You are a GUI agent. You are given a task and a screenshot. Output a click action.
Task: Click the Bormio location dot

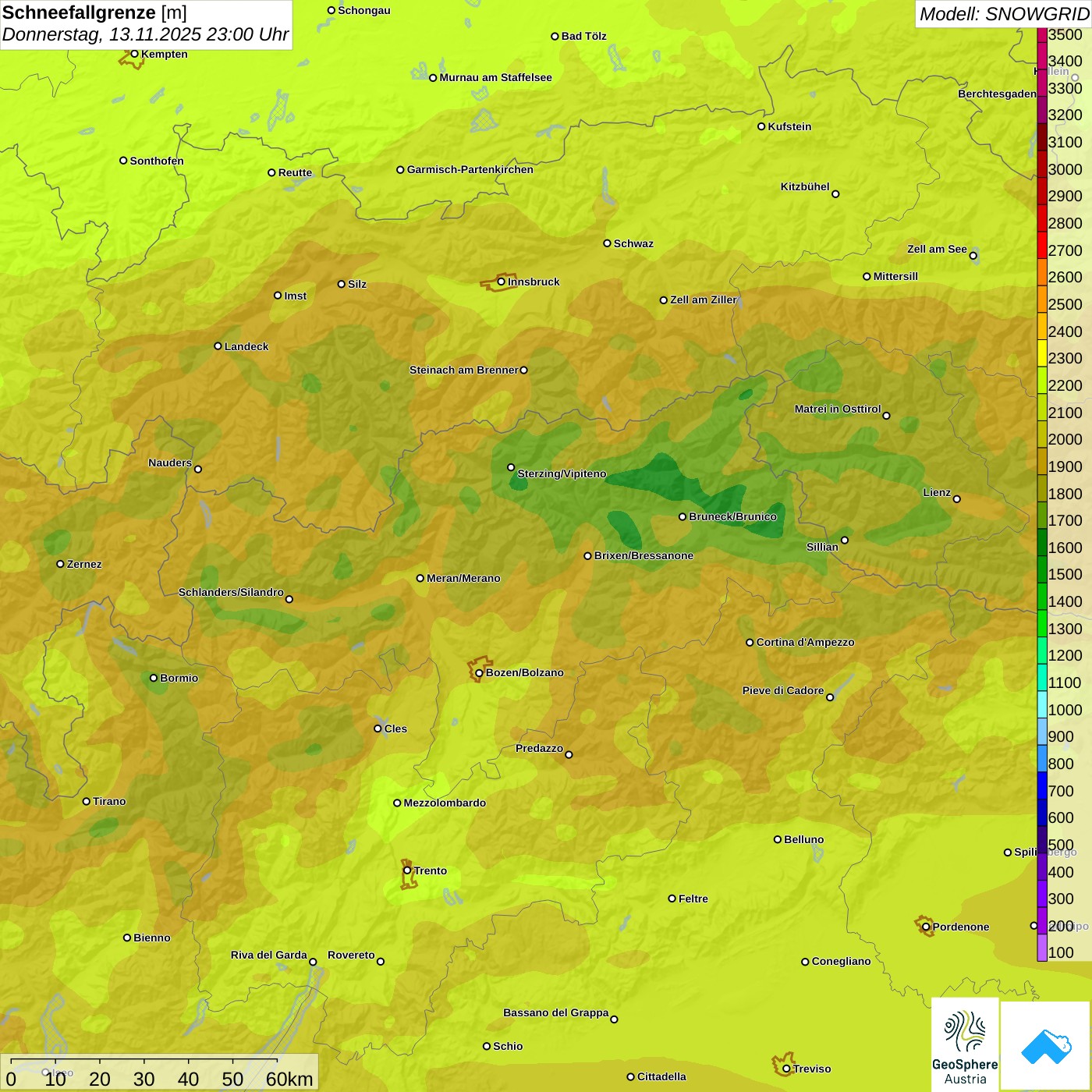coord(154,678)
